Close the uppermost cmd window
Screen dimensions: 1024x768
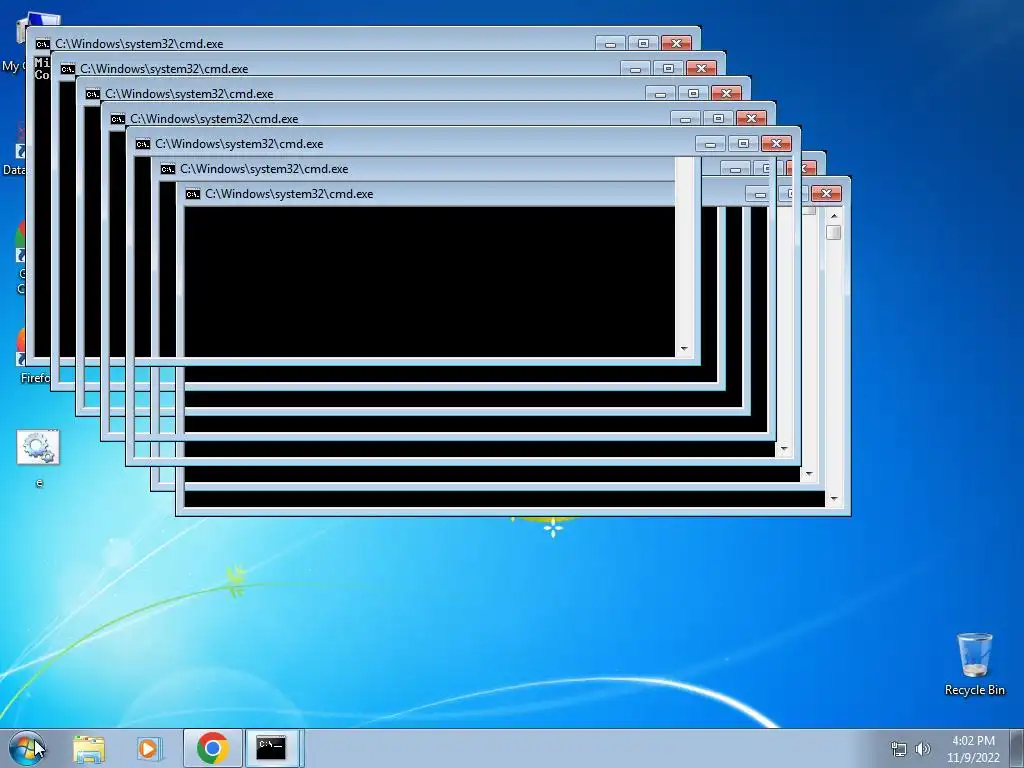[676, 44]
